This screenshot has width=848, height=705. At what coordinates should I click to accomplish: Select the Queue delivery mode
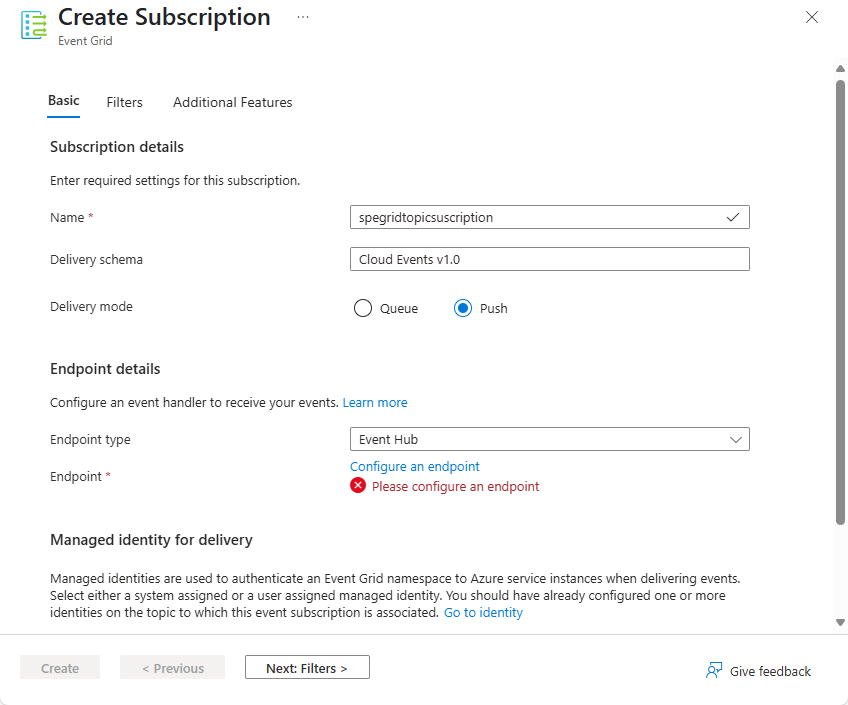coord(363,308)
